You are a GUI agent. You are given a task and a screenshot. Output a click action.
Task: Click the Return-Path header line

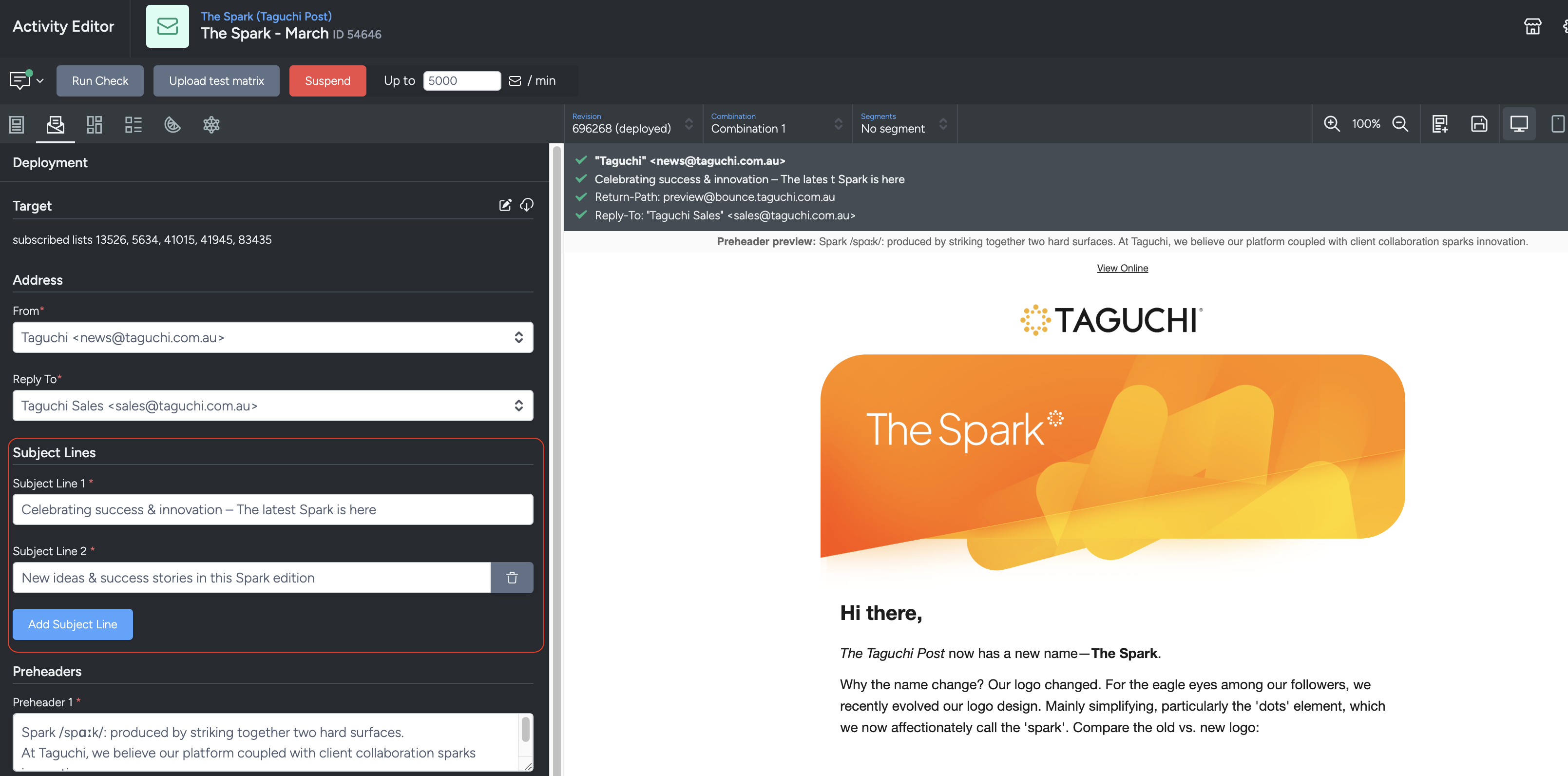[x=715, y=197]
